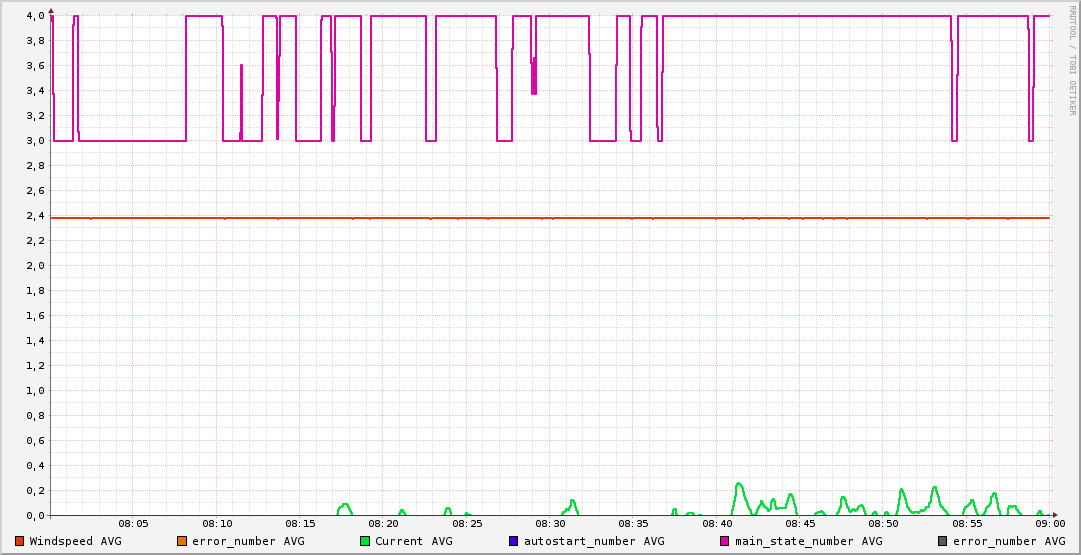Select the 4,0 label on y-axis

[x=36, y=16]
